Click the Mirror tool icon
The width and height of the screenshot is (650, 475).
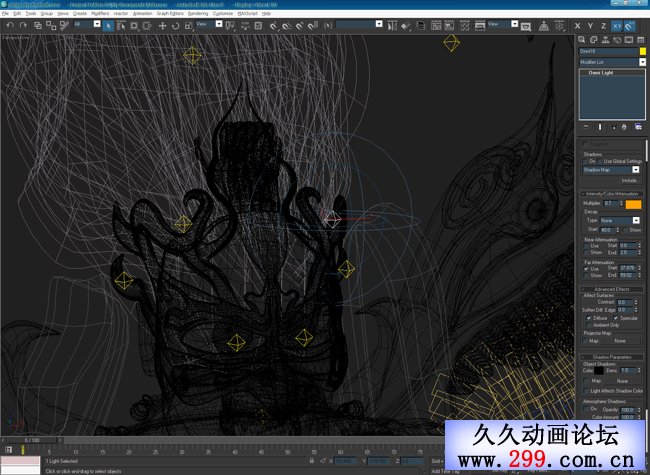click(392, 26)
